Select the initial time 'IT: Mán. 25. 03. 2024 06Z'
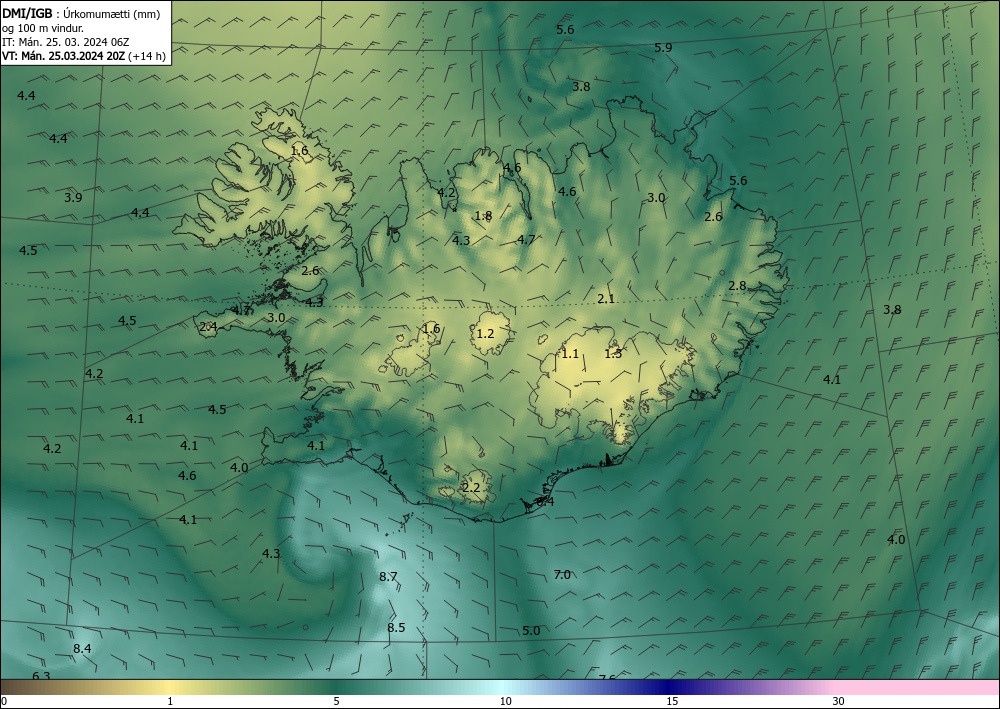The height and width of the screenshot is (709, 1000). coord(66,42)
